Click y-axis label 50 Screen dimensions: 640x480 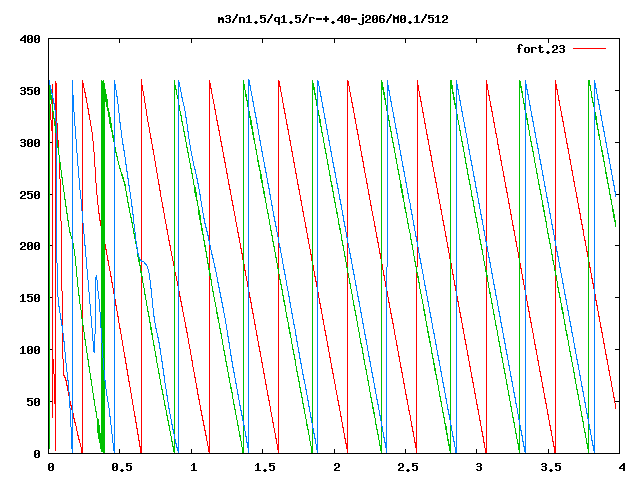(33, 402)
